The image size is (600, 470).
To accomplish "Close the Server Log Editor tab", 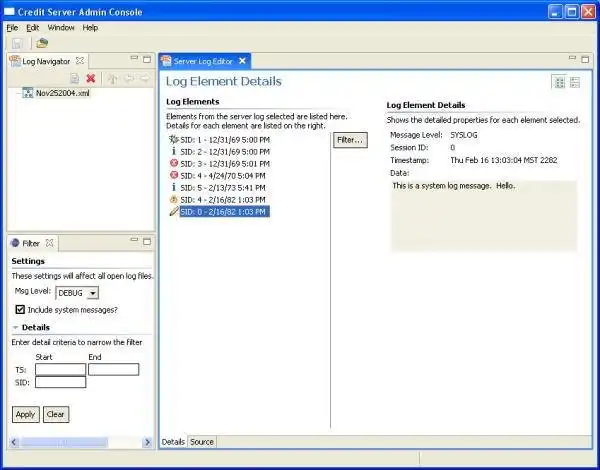I will click(x=242, y=61).
